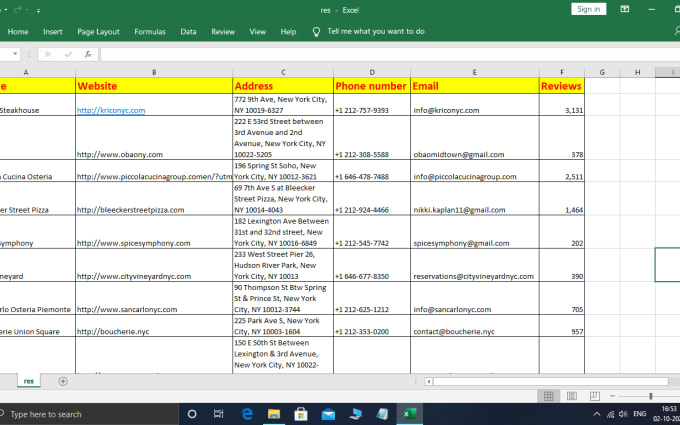Open Customize Quick Access Toolbar dropdown
Viewport: 680px width, 425px height.
coord(38,10)
